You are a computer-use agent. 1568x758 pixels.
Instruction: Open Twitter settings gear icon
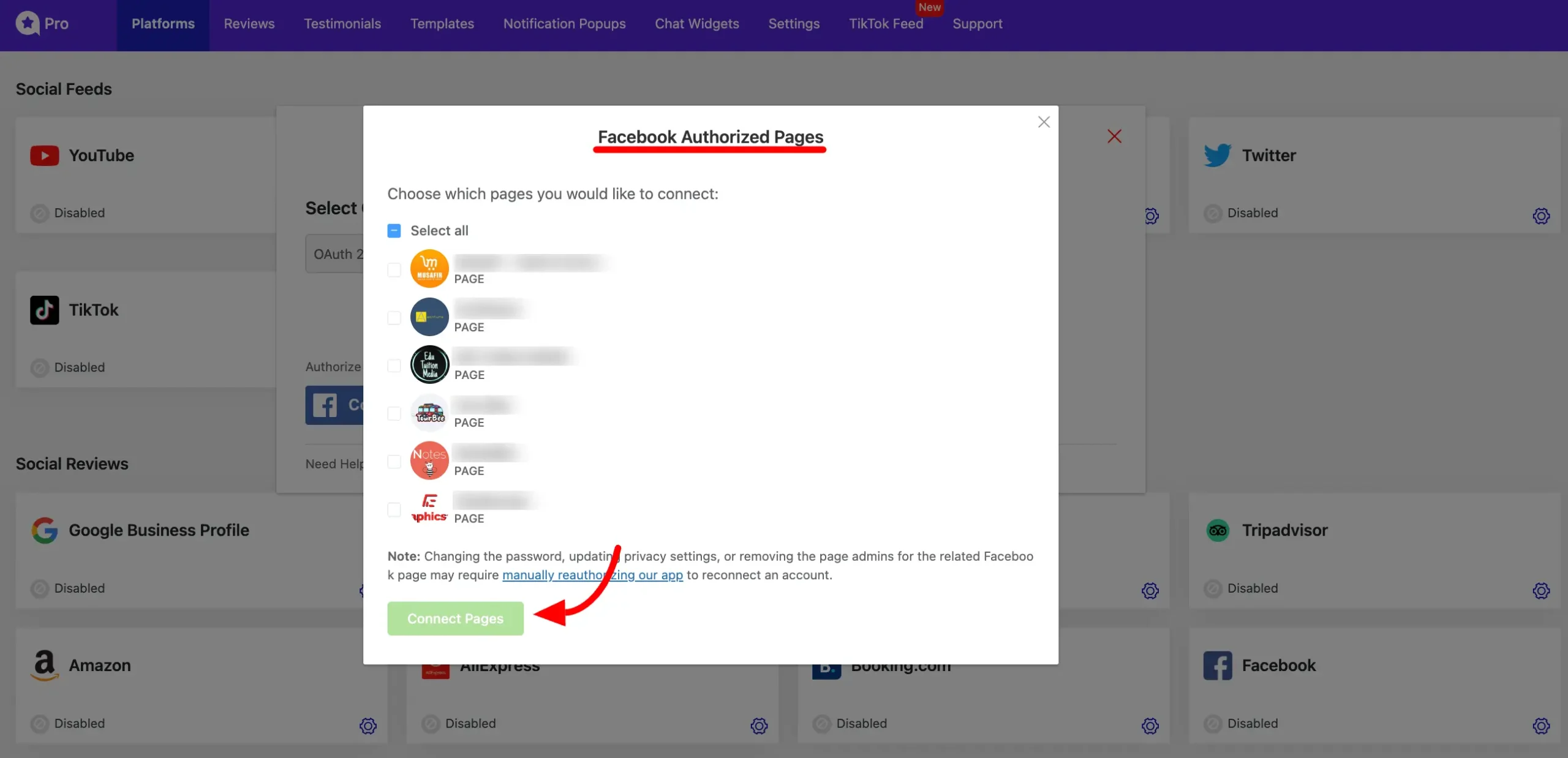pos(1541,216)
